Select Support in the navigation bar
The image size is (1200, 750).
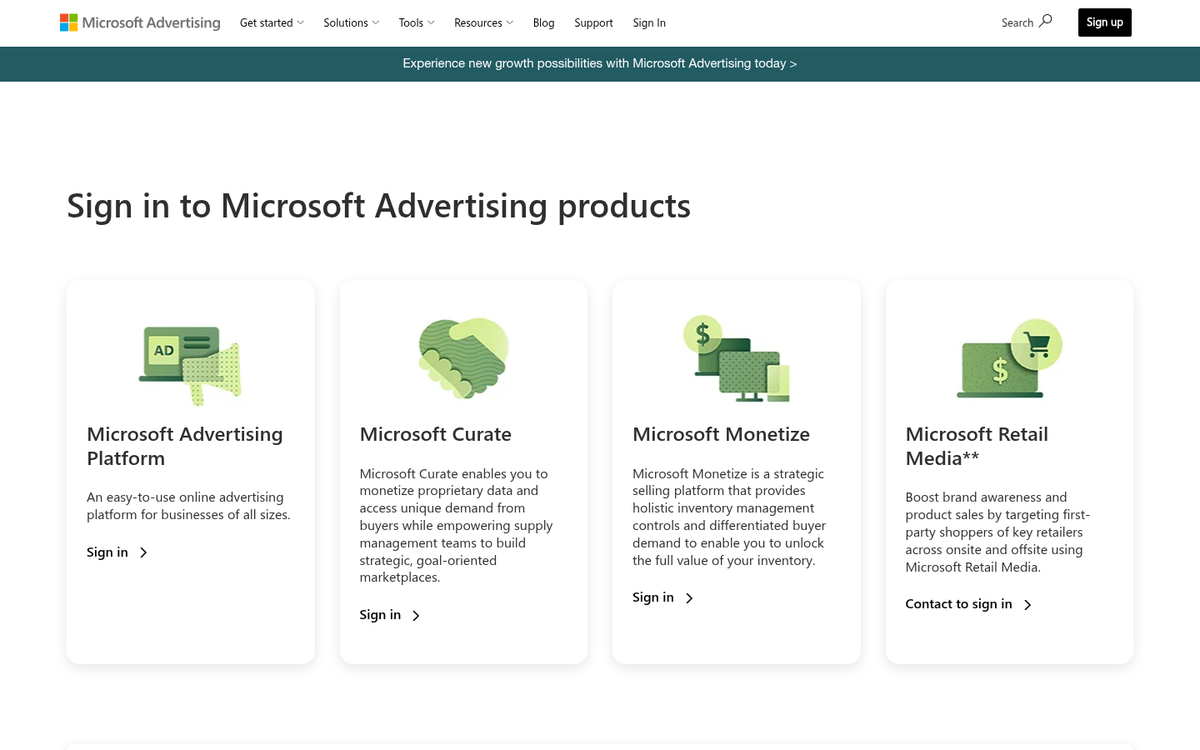tap(593, 22)
